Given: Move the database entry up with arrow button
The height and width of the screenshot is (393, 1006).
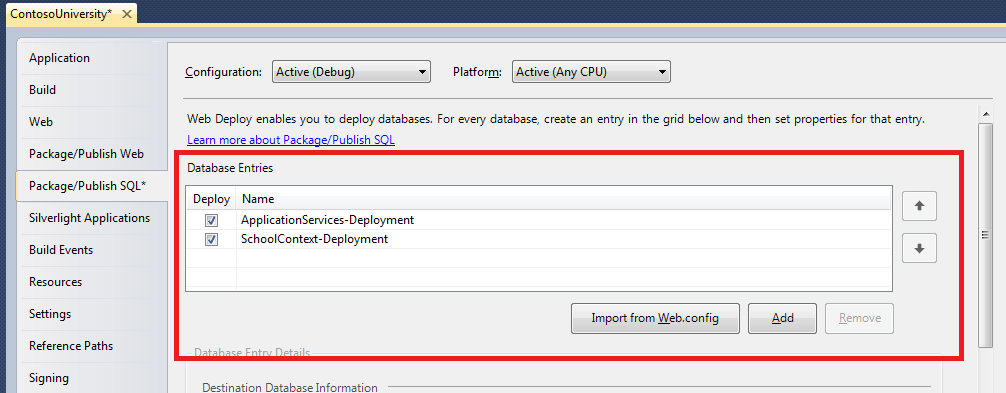Looking at the screenshot, I should [x=919, y=206].
